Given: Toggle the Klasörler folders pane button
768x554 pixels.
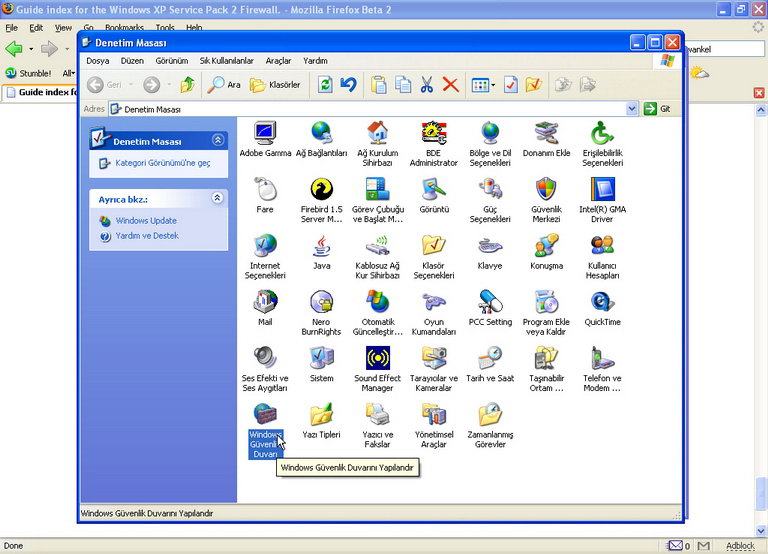Looking at the screenshot, I should 275,85.
